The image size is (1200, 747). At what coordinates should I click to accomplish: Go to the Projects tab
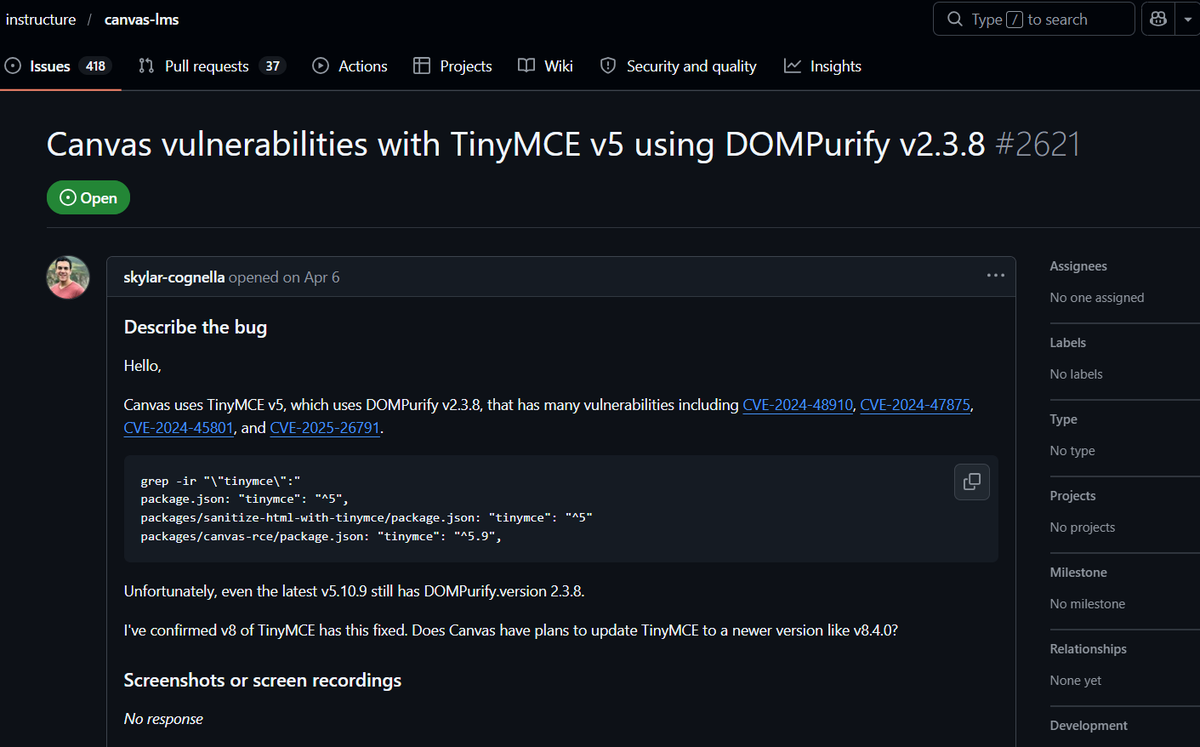452,66
